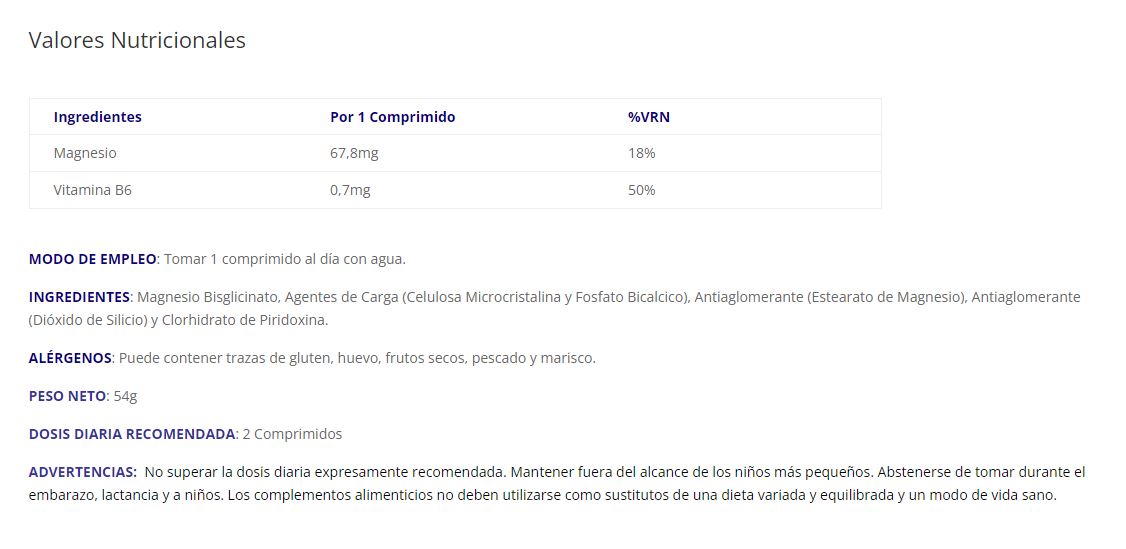Click the Por 1 Comprimido column header
Image resolution: width=1126 pixels, height=549 pixels.
(392, 117)
